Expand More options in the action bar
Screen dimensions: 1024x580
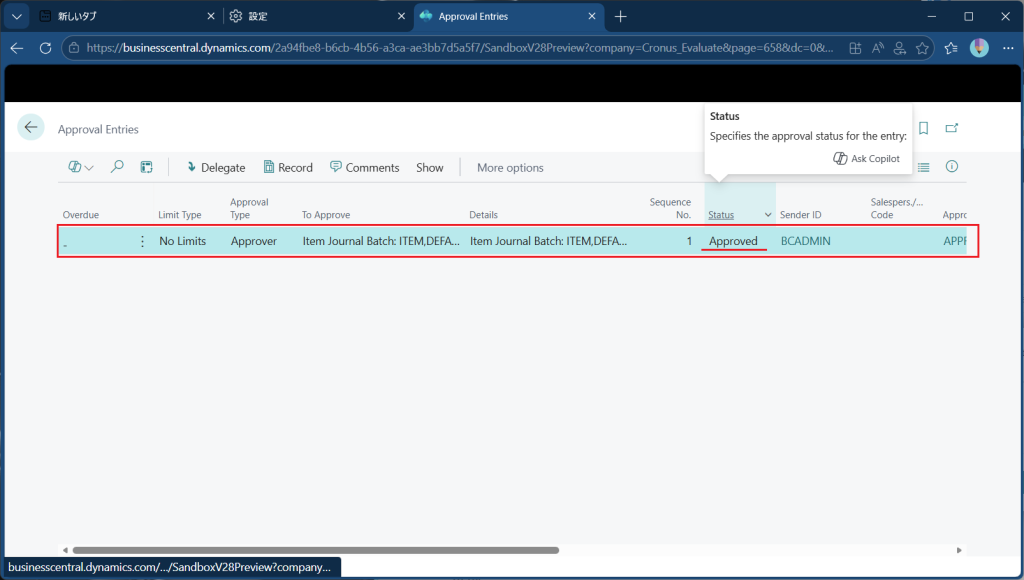pyautogui.click(x=510, y=167)
